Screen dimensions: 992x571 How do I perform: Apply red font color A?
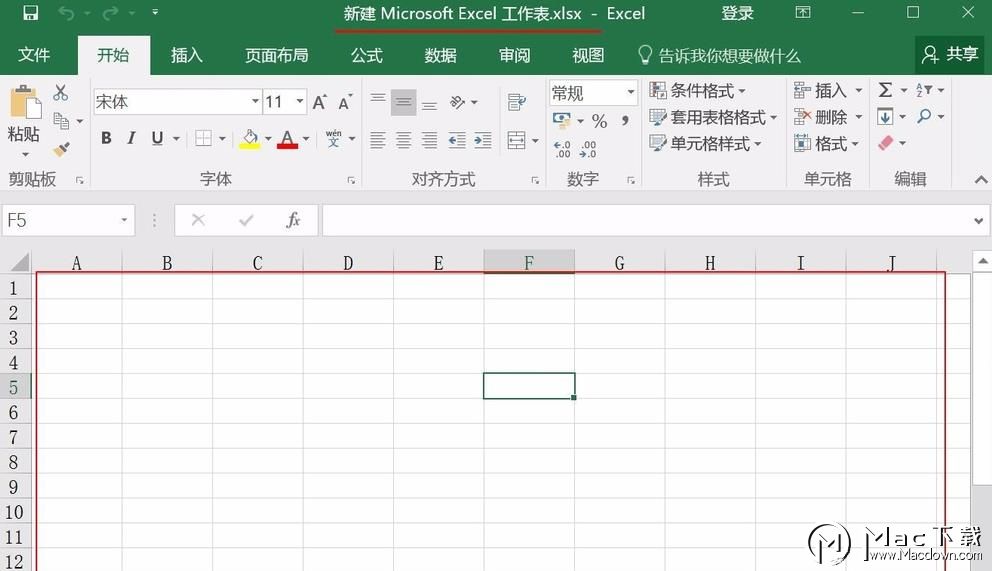287,138
